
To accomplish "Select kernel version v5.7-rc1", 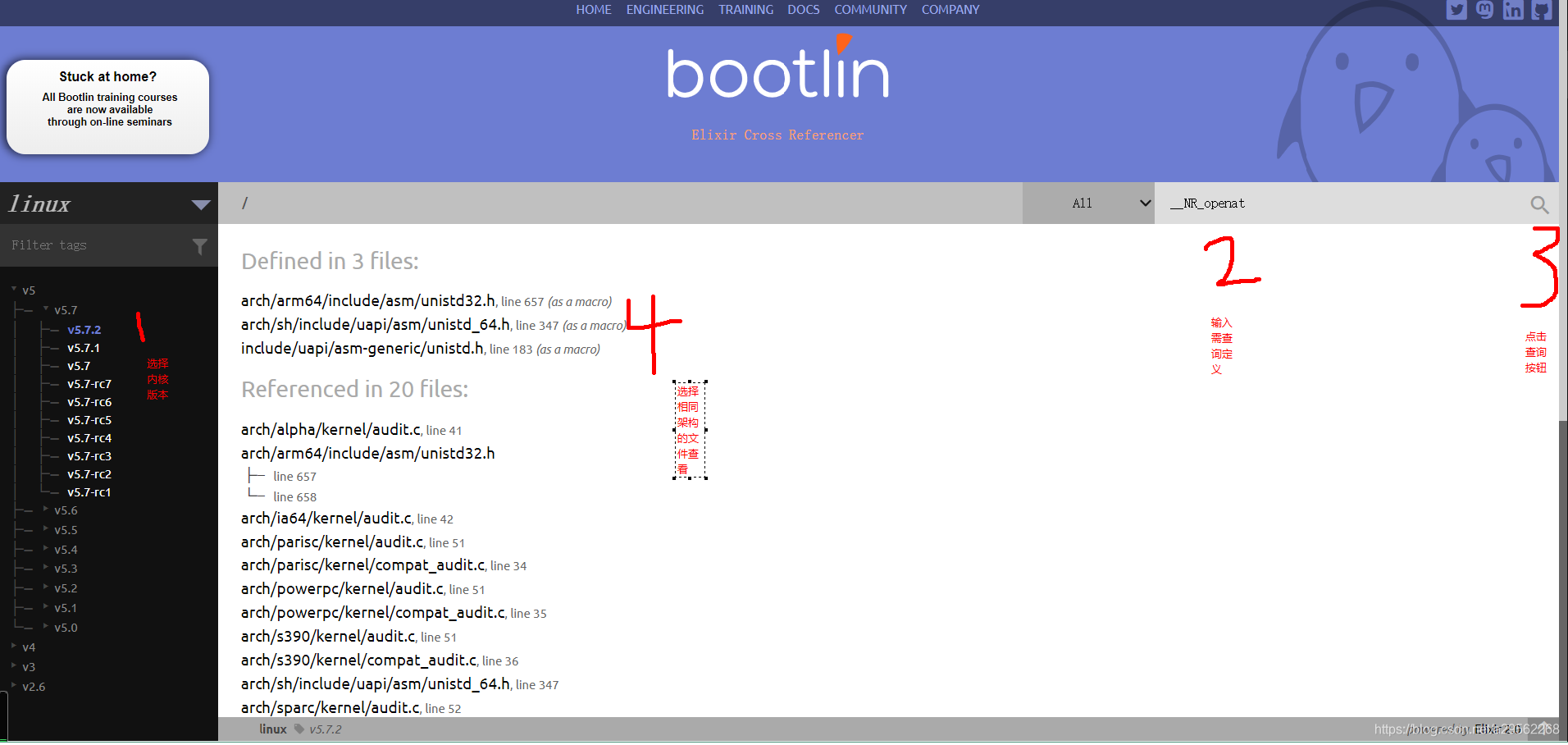I will (89, 492).
